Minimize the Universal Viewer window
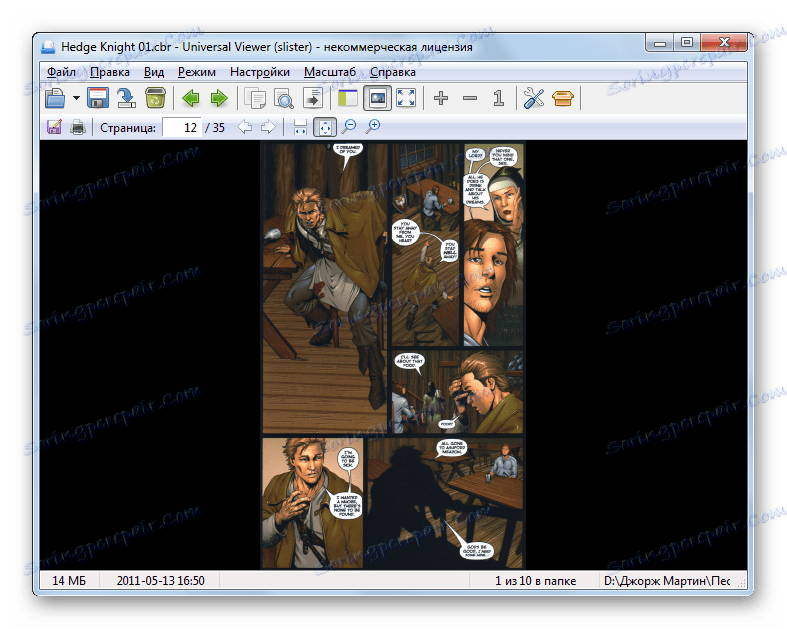 pos(660,43)
